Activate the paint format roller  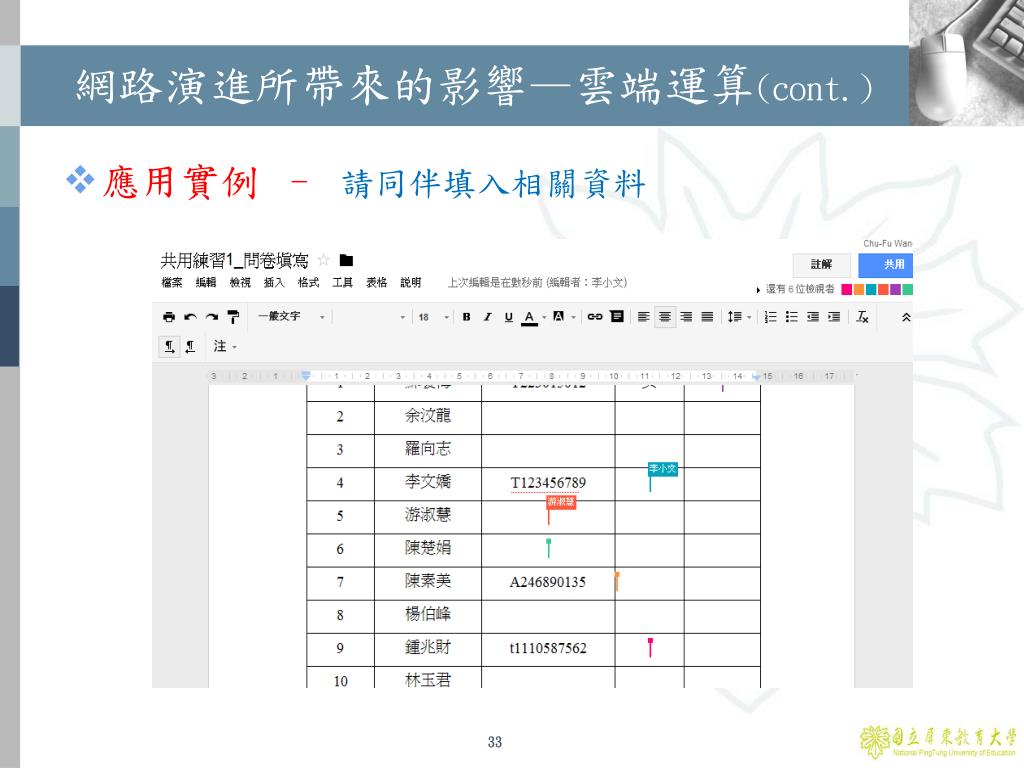pos(233,317)
